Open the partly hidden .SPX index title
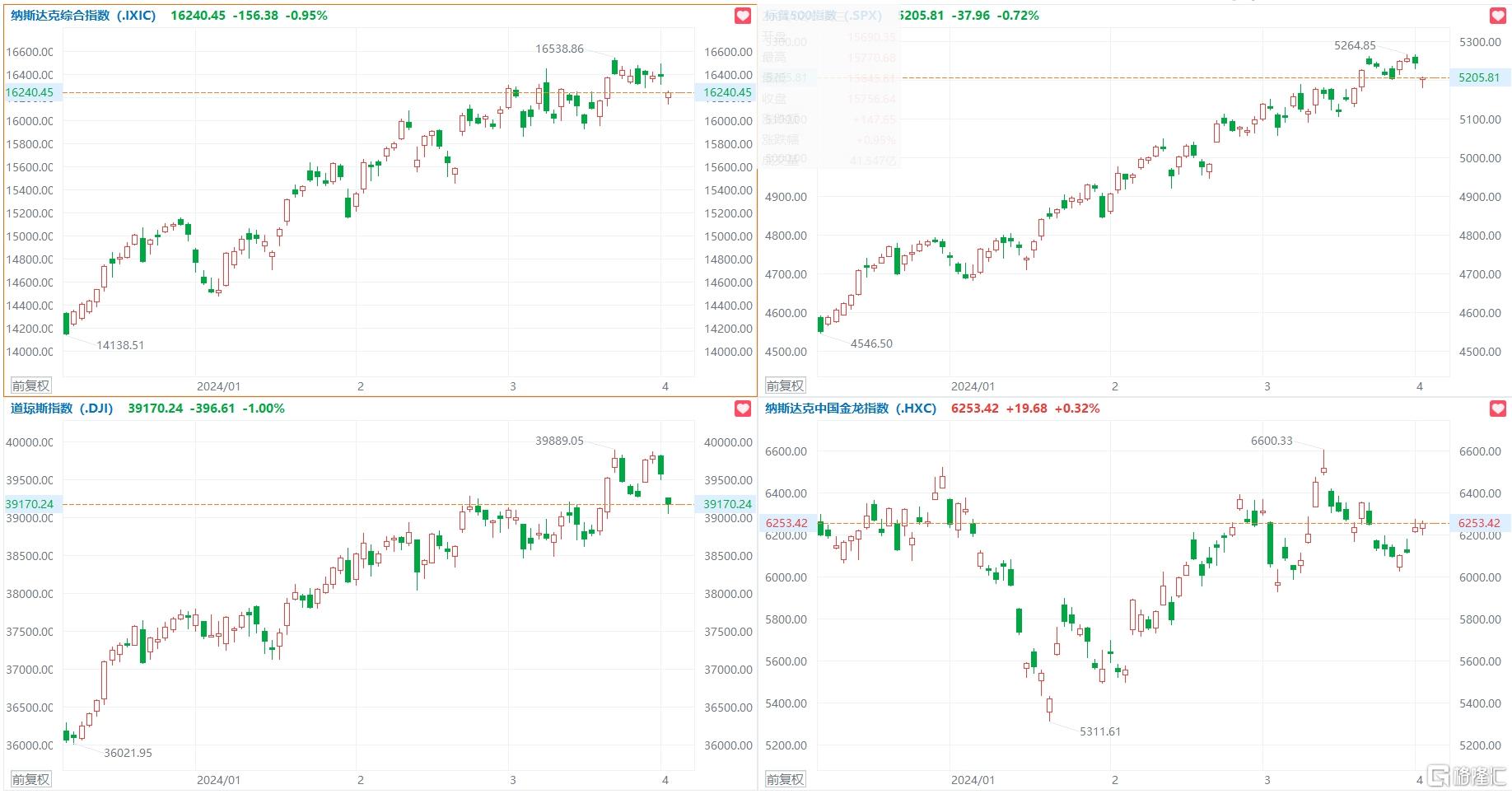 point(823,16)
